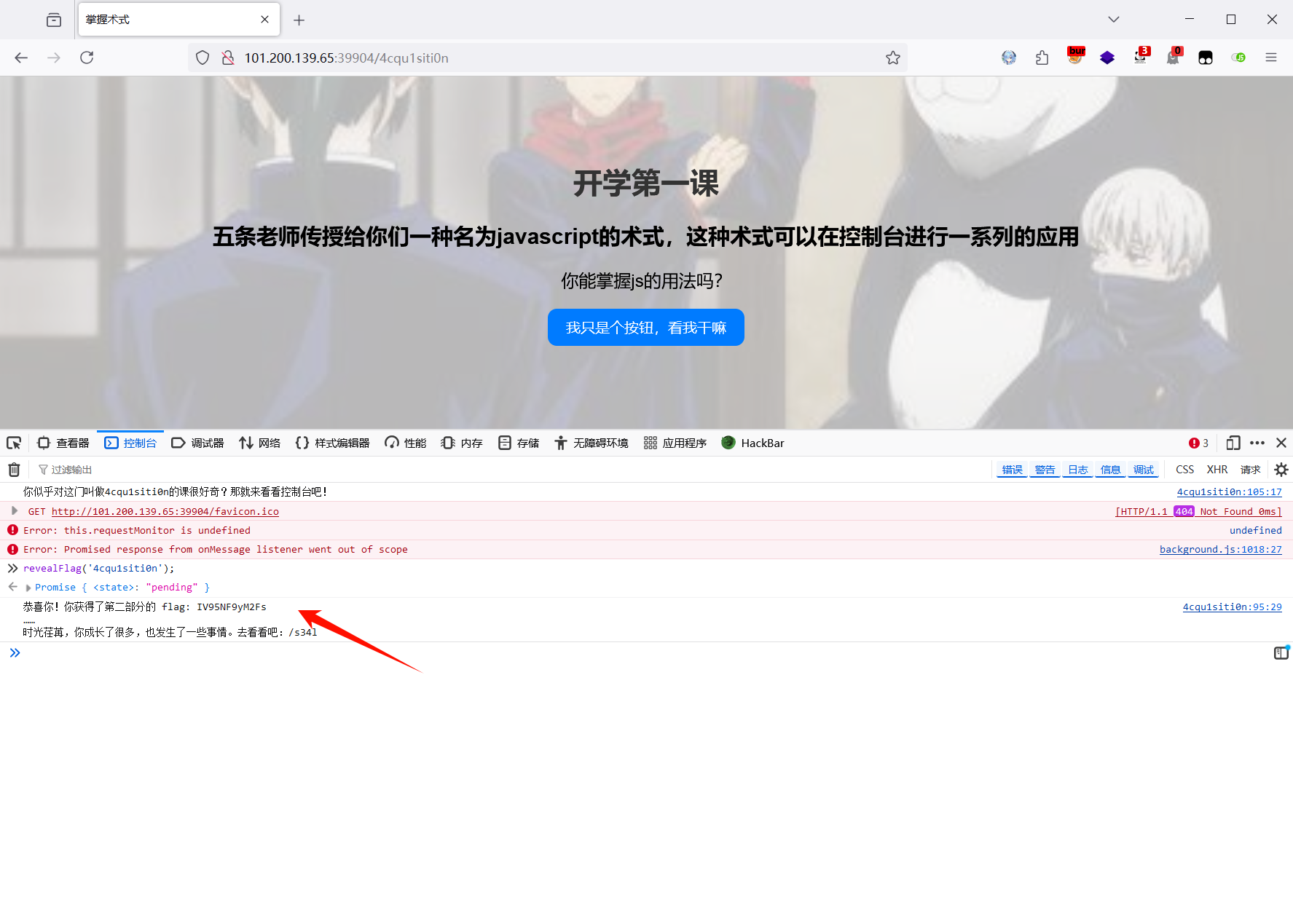This screenshot has width=1293, height=924.
Task: Click the insecure connection lock icon
Action: [228, 58]
